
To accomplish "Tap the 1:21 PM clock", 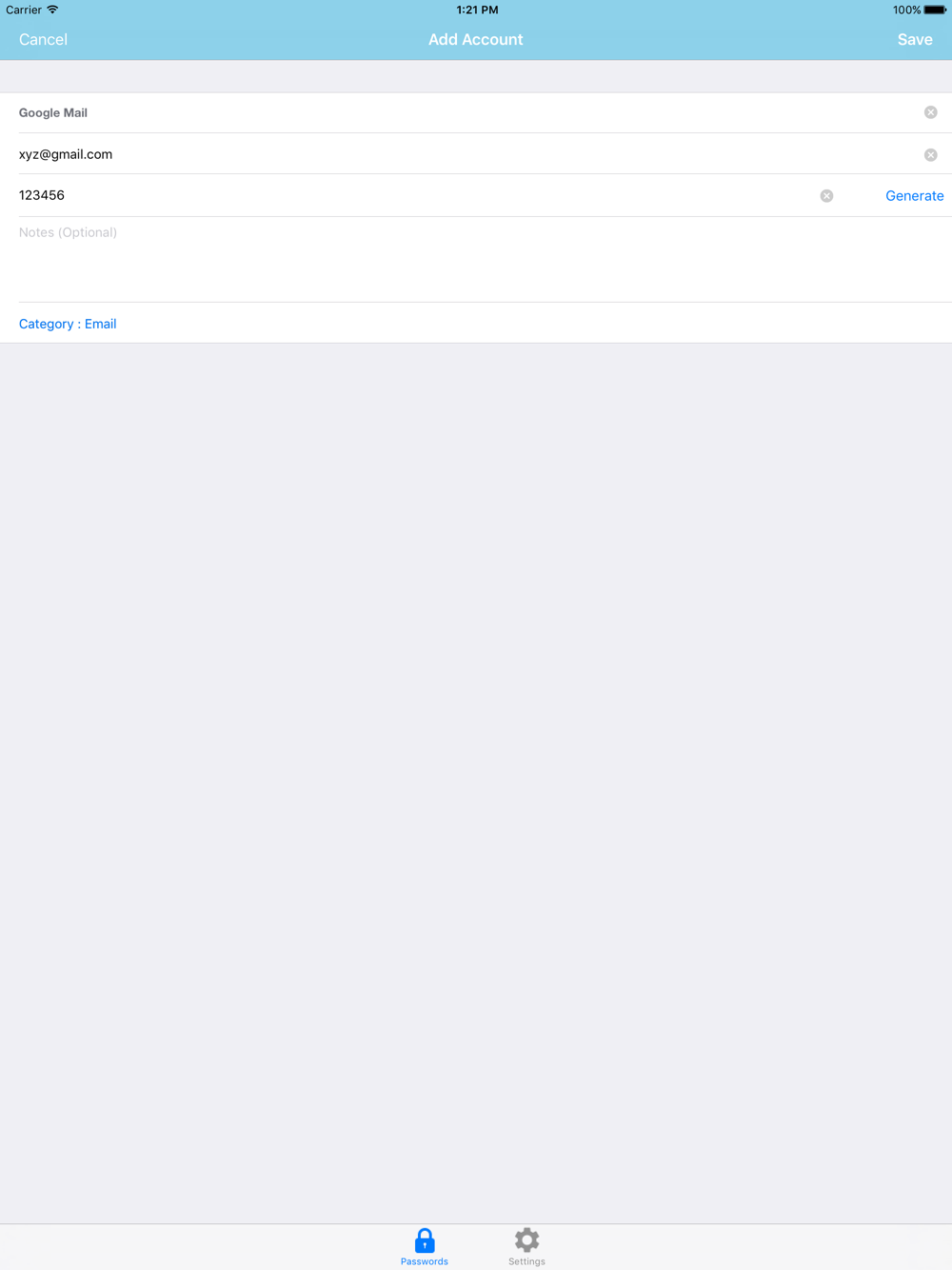I will point(477,10).
